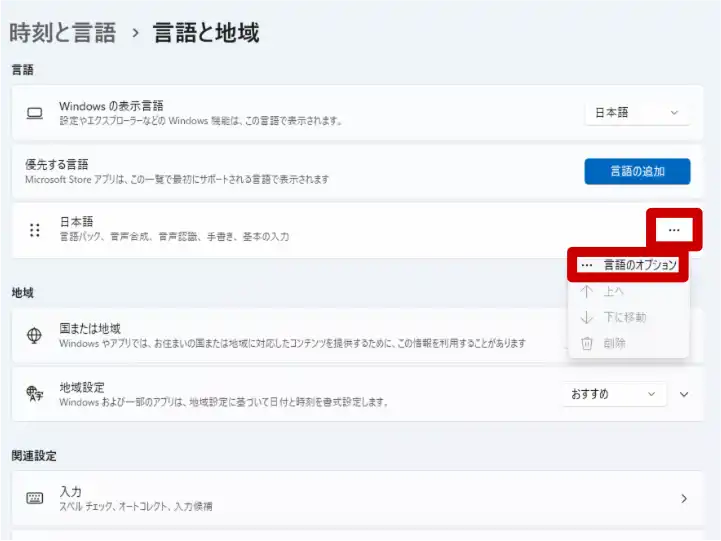Click the 国または地域 setting label
Image resolution: width=721 pixels, height=541 pixels.
coord(90,328)
